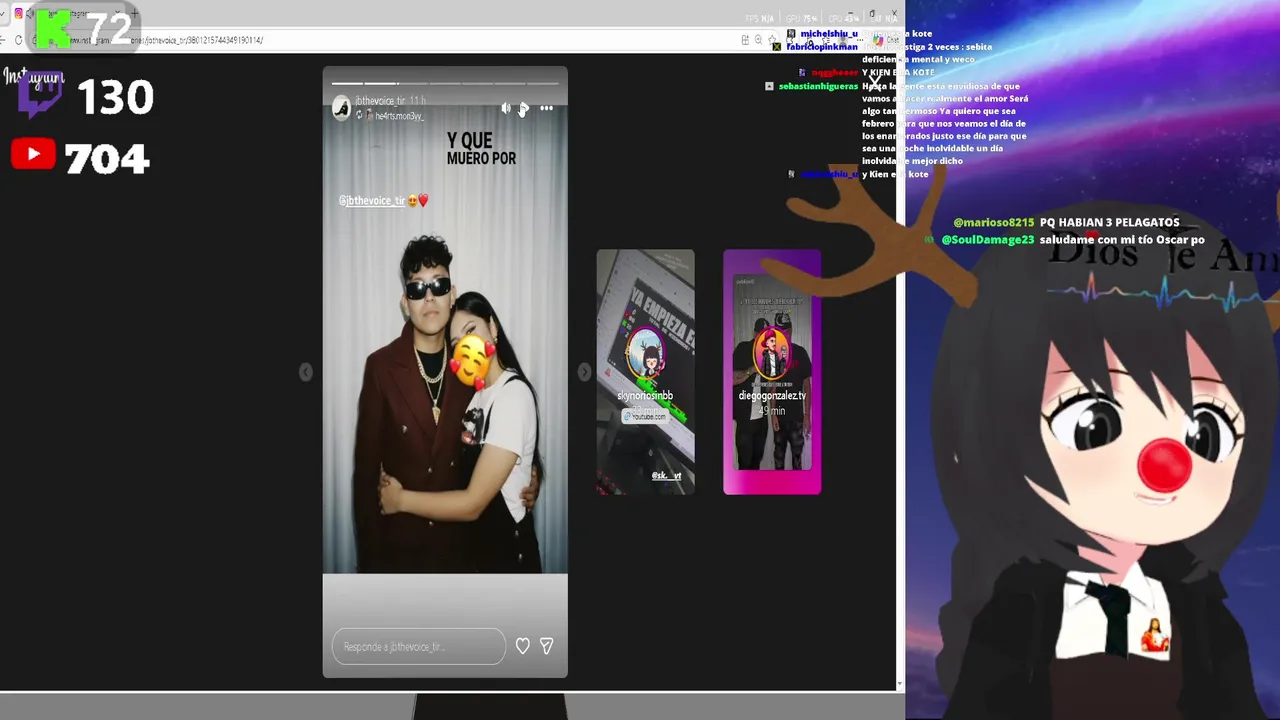The height and width of the screenshot is (720, 1280).
Task: Go to the next story arrow
Action: click(584, 372)
